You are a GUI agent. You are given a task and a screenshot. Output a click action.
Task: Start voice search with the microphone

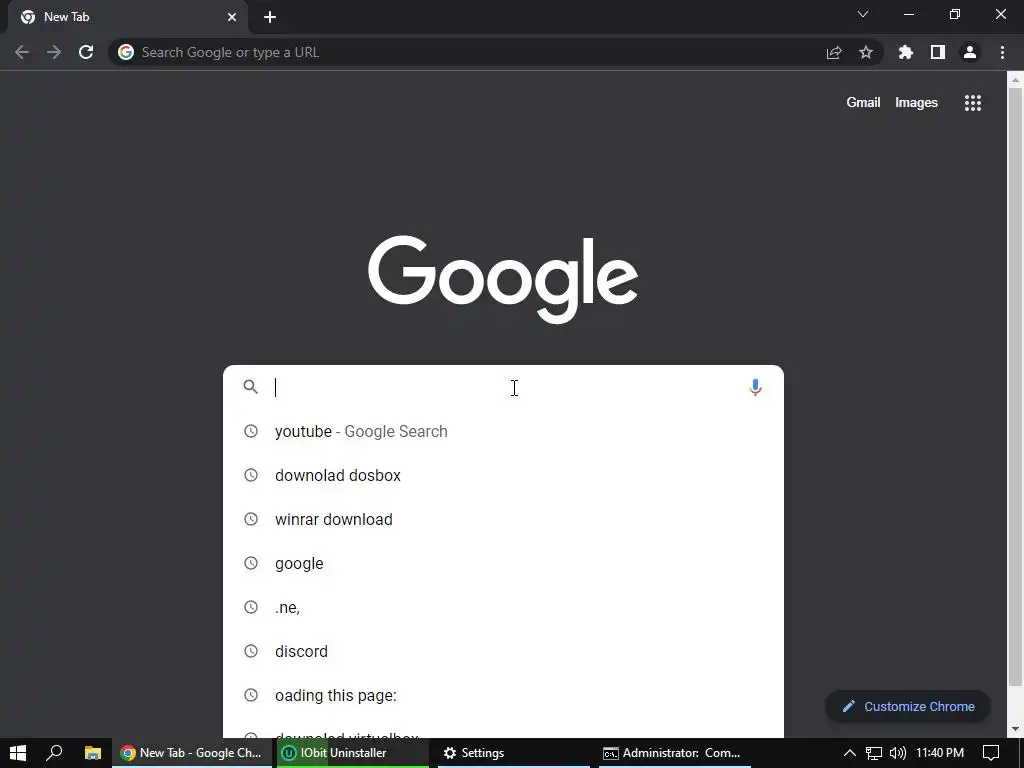point(755,387)
